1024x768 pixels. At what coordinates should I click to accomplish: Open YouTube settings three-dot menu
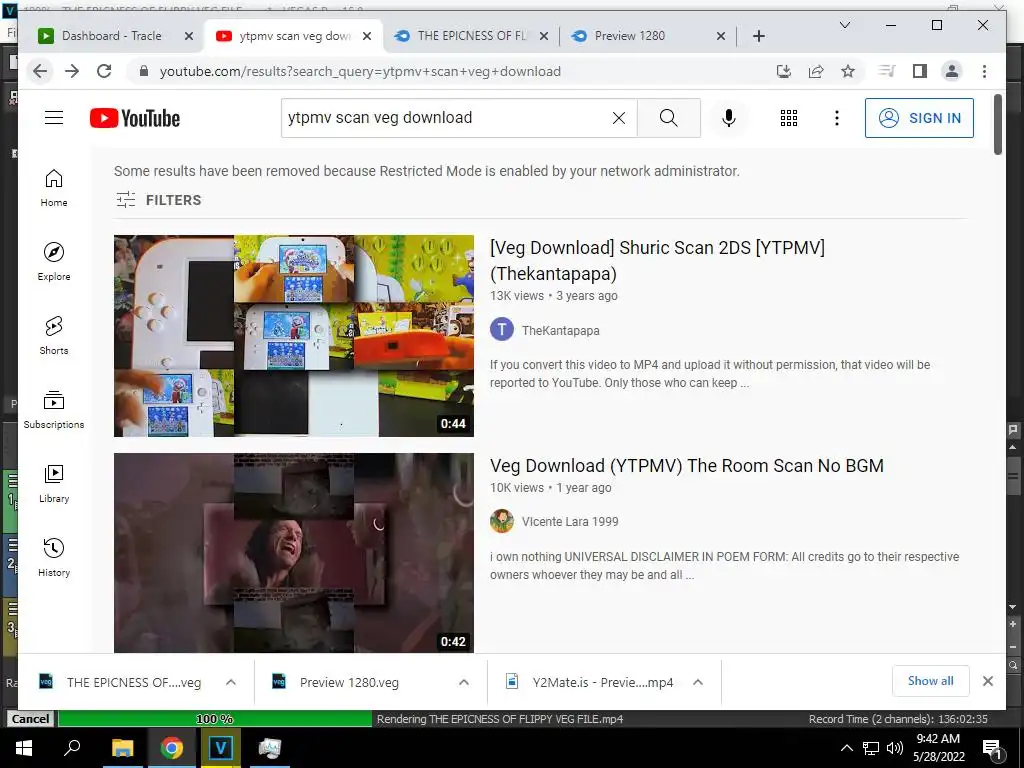pos(837,118)
